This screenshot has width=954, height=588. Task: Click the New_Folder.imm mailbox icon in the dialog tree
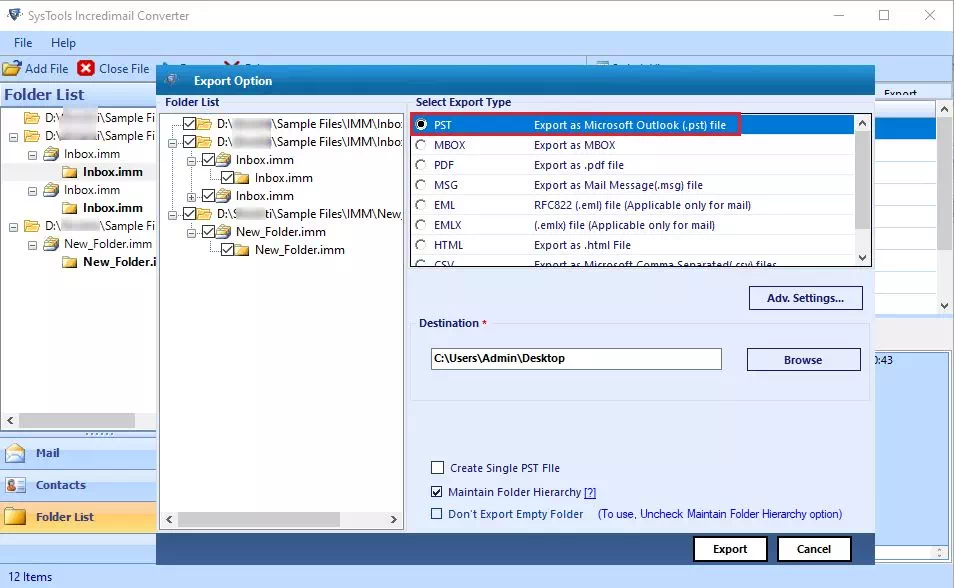[223, 232]
